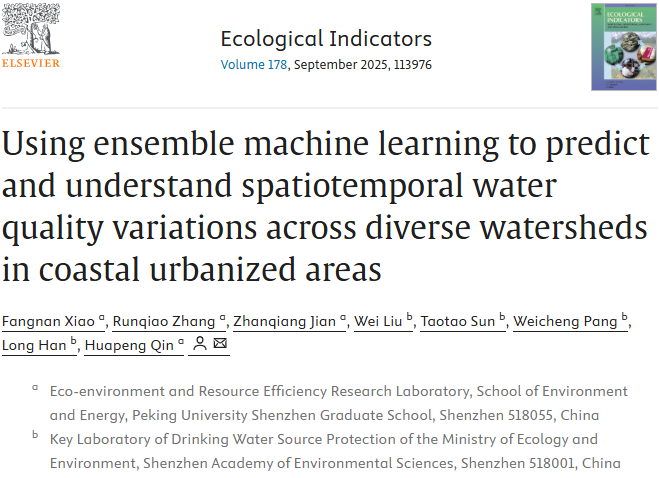Click the Elsevier tree logo

pyautogui.click(x=30, y=28)
